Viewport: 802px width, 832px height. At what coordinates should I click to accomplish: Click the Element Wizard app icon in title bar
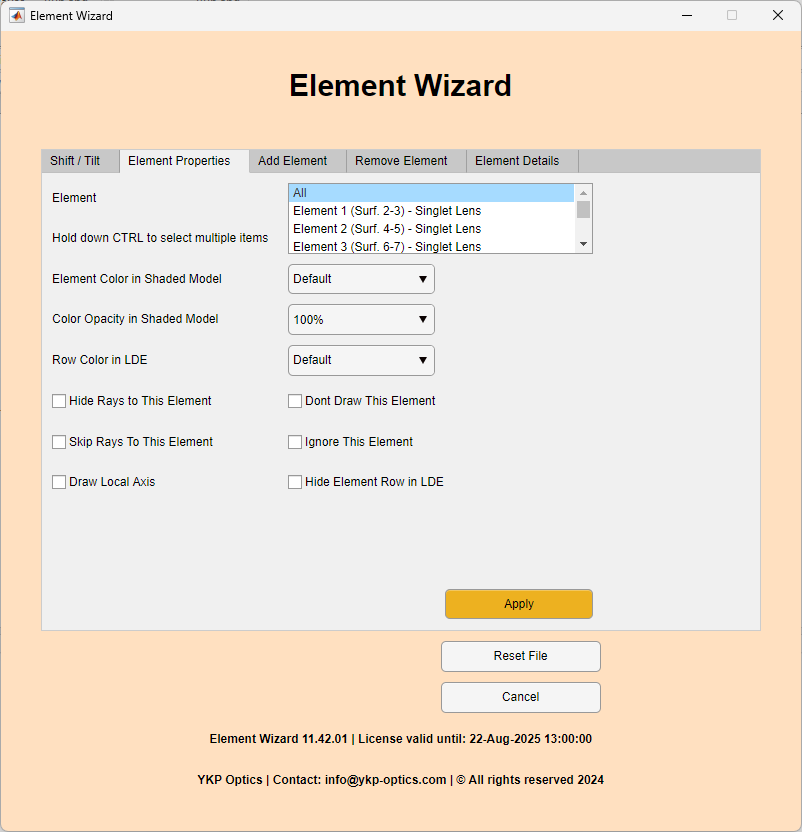pyautogui.click(x=16, y=15)
